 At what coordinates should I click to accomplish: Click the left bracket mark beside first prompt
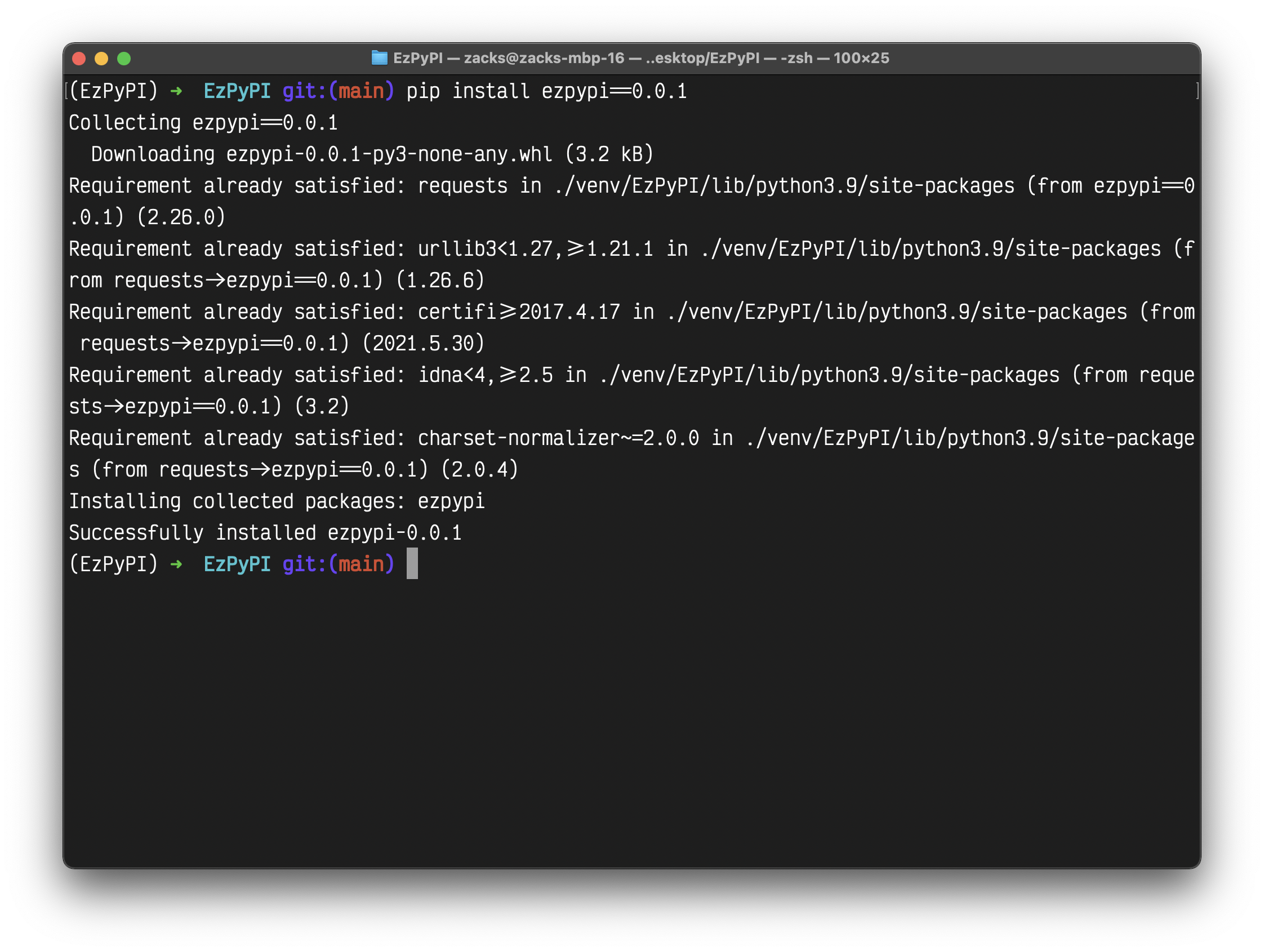(67, 90)
